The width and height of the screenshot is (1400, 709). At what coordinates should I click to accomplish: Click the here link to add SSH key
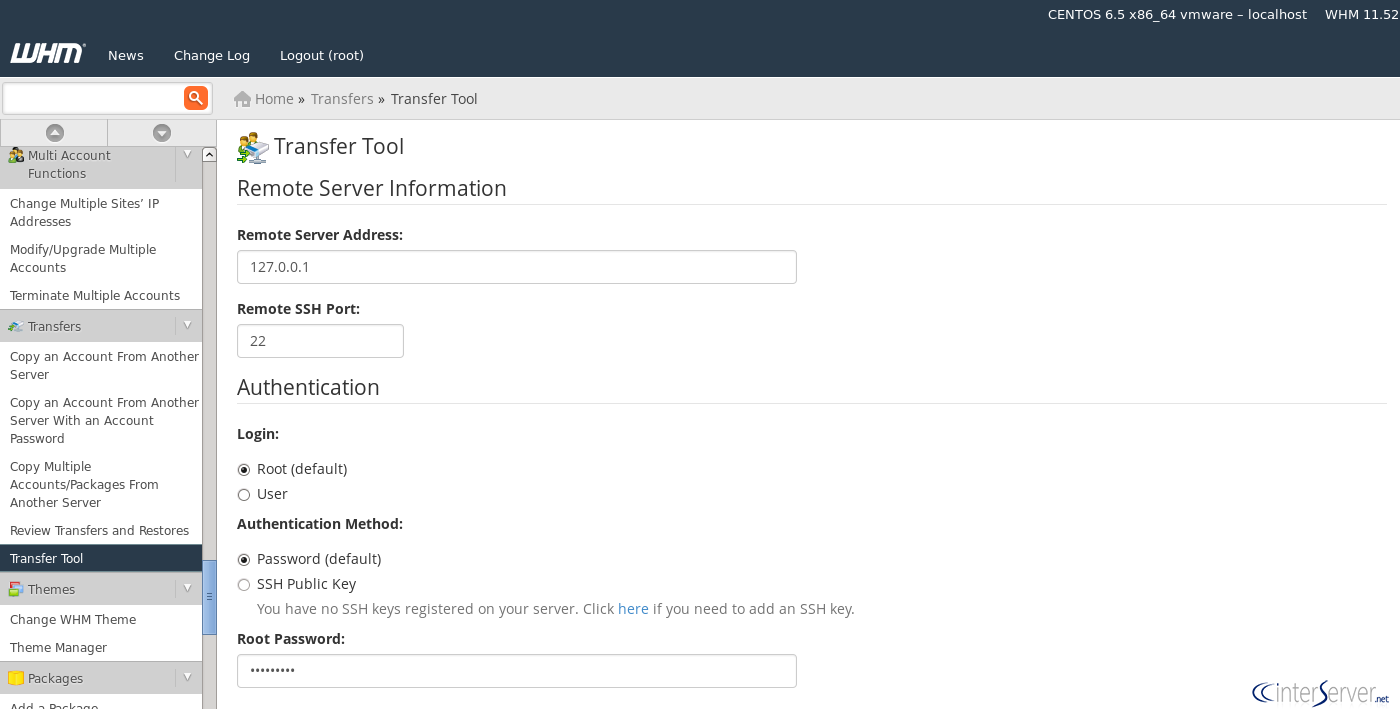(633, 608)
